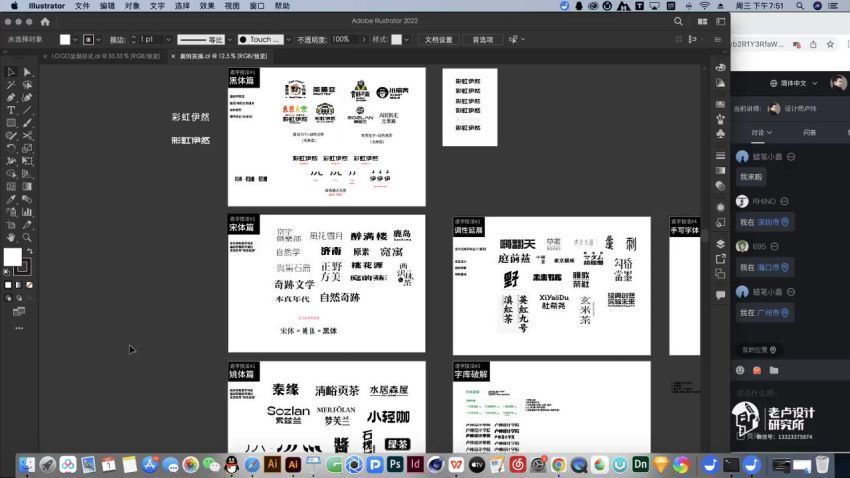Set paint mode to Gradient
Viewport: 850px width, 478px height.
click(18, 285)
